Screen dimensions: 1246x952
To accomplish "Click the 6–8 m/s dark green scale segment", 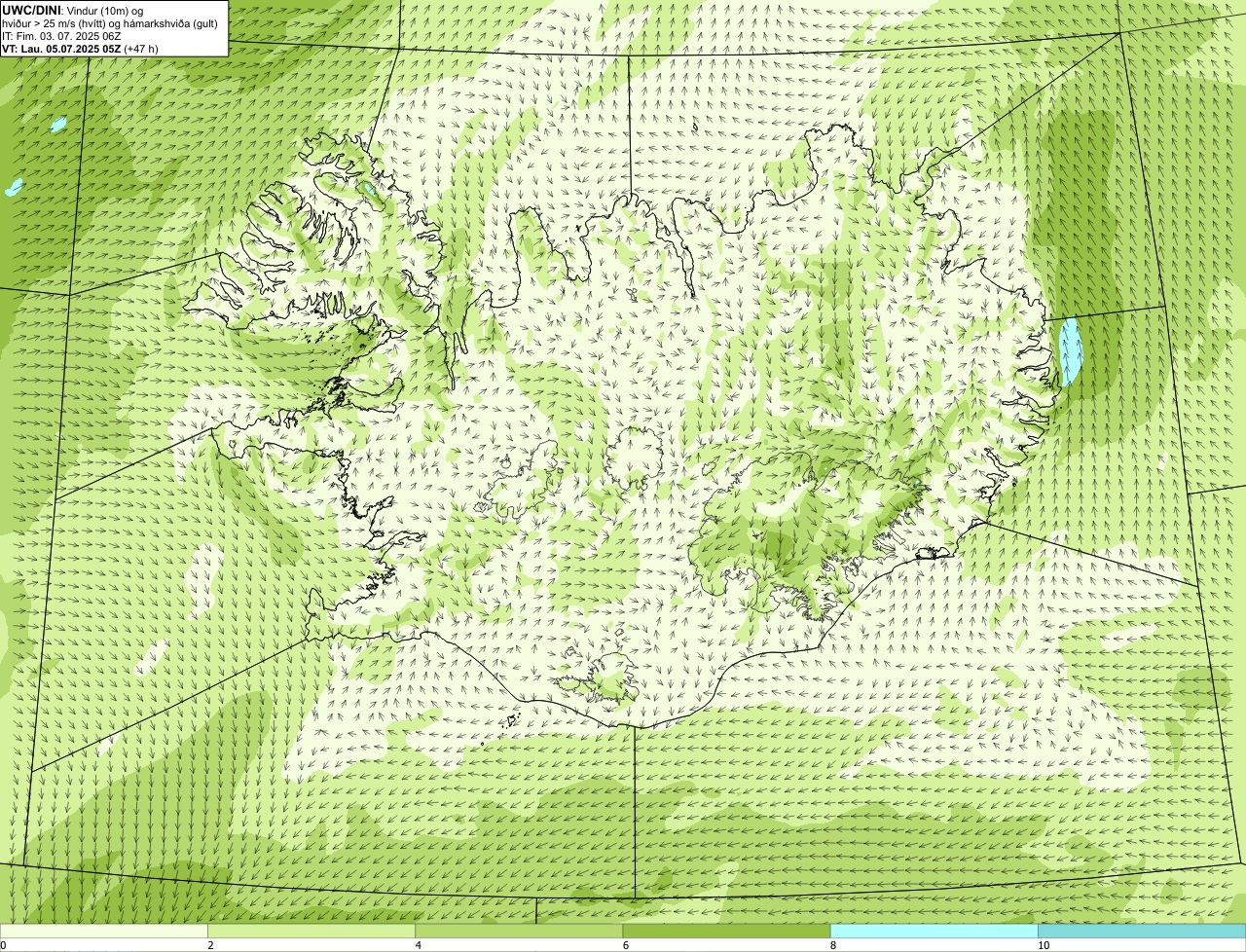I will [x=726, y=932].
